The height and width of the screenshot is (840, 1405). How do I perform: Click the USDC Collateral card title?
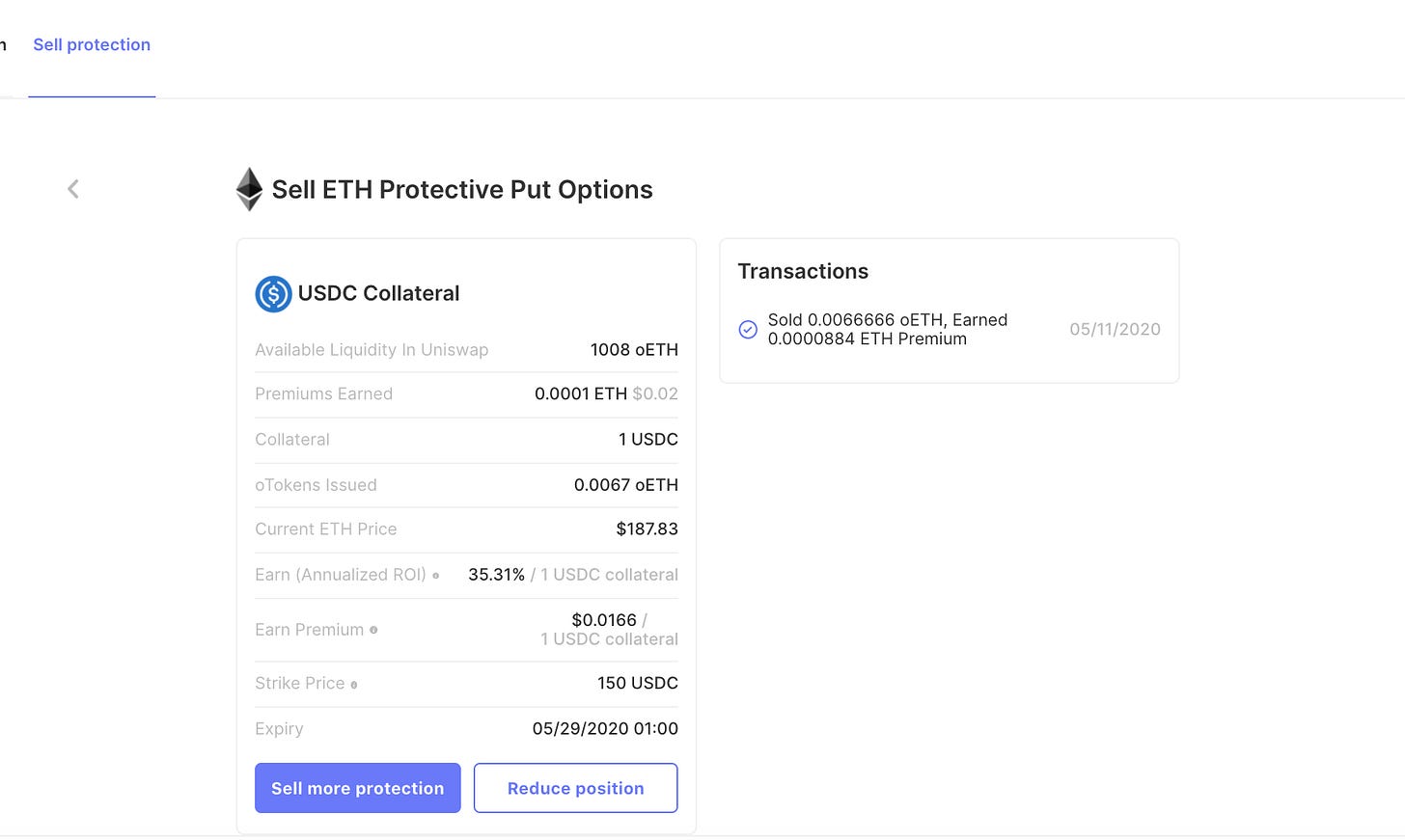coord(378,294)
